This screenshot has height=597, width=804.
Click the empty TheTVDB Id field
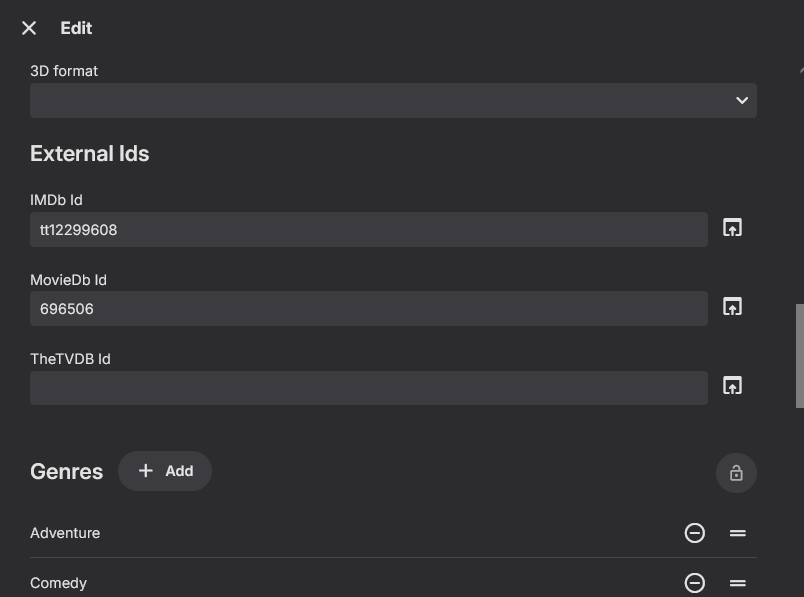(x=368, y=388)
